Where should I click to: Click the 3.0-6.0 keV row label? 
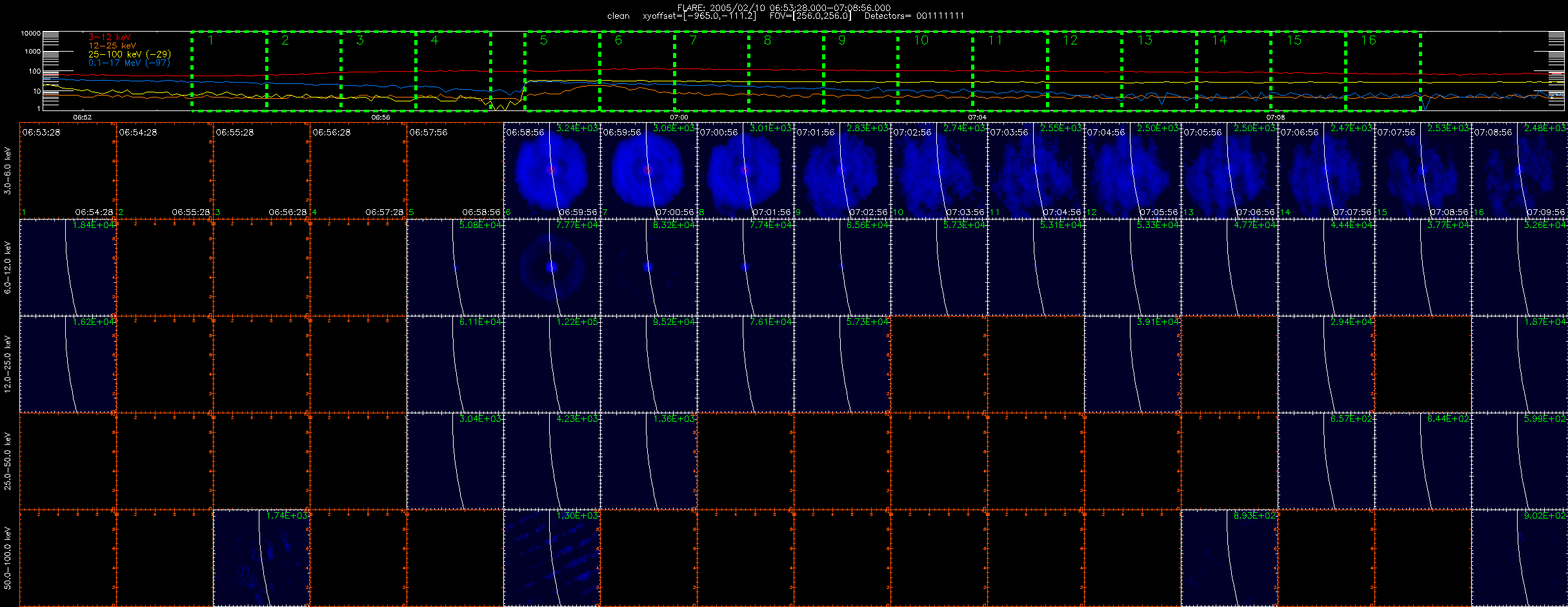pos(8,170)
